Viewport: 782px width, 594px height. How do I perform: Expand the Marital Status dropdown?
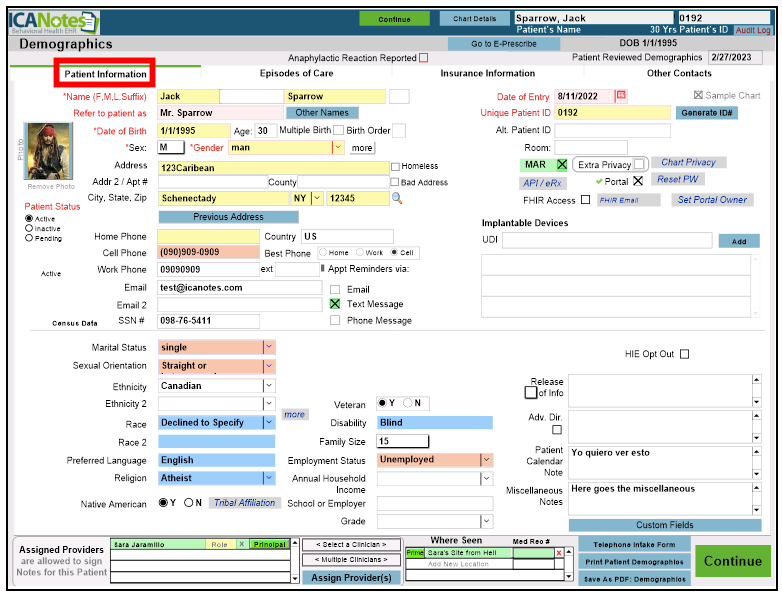[268, 347]
